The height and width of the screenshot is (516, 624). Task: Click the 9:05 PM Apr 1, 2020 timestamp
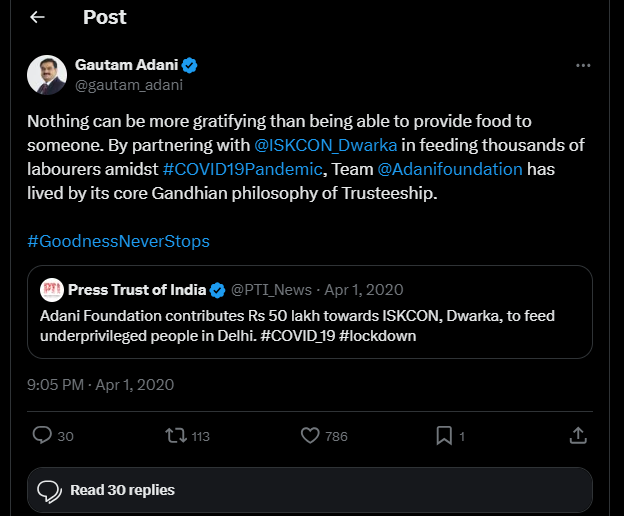(x=101, y=384)
